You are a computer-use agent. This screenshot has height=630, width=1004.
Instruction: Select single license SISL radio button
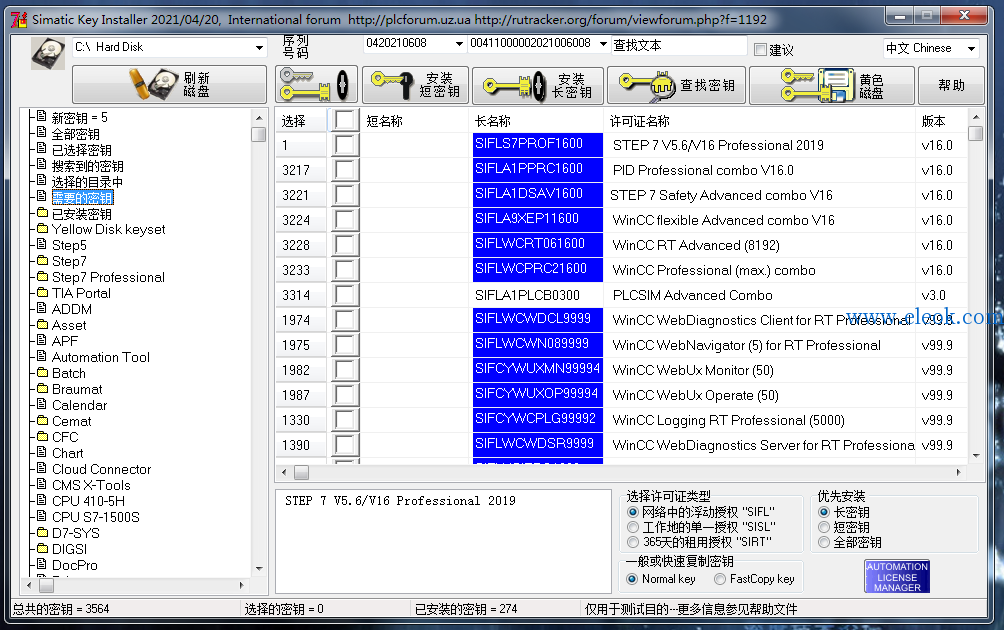coord(633,527)
